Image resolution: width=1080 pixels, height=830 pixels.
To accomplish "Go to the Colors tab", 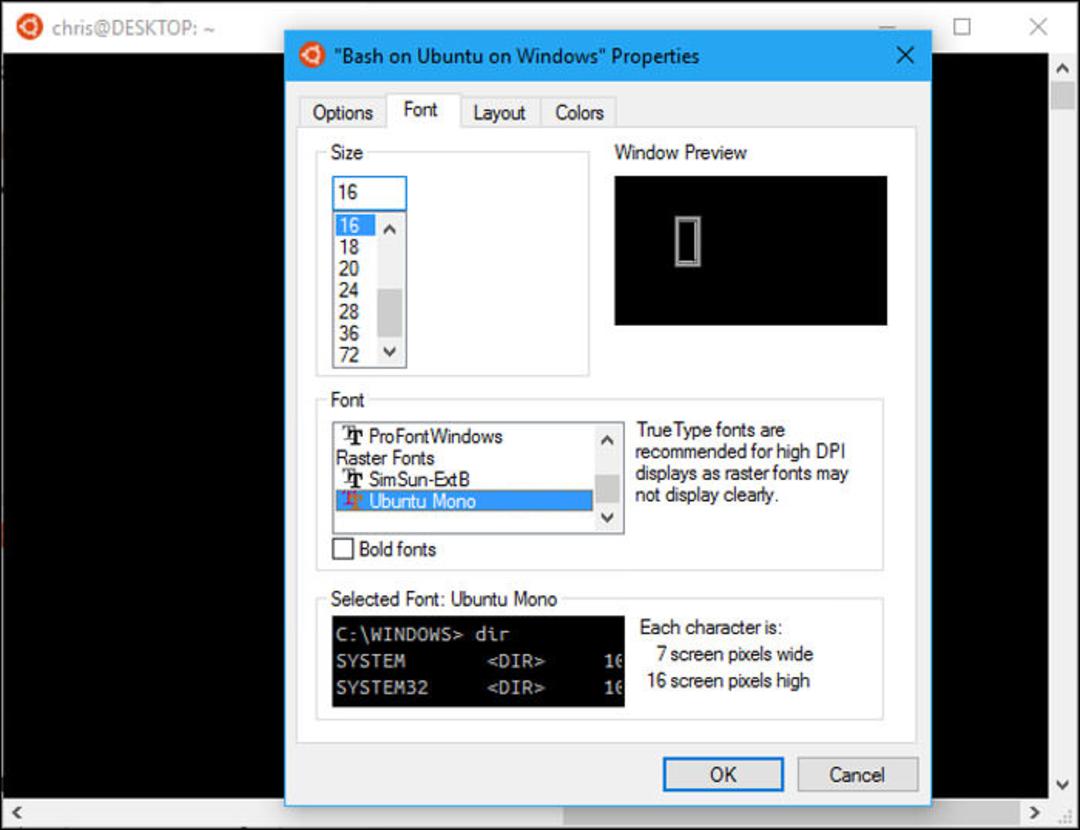I will tap(579, 112).
